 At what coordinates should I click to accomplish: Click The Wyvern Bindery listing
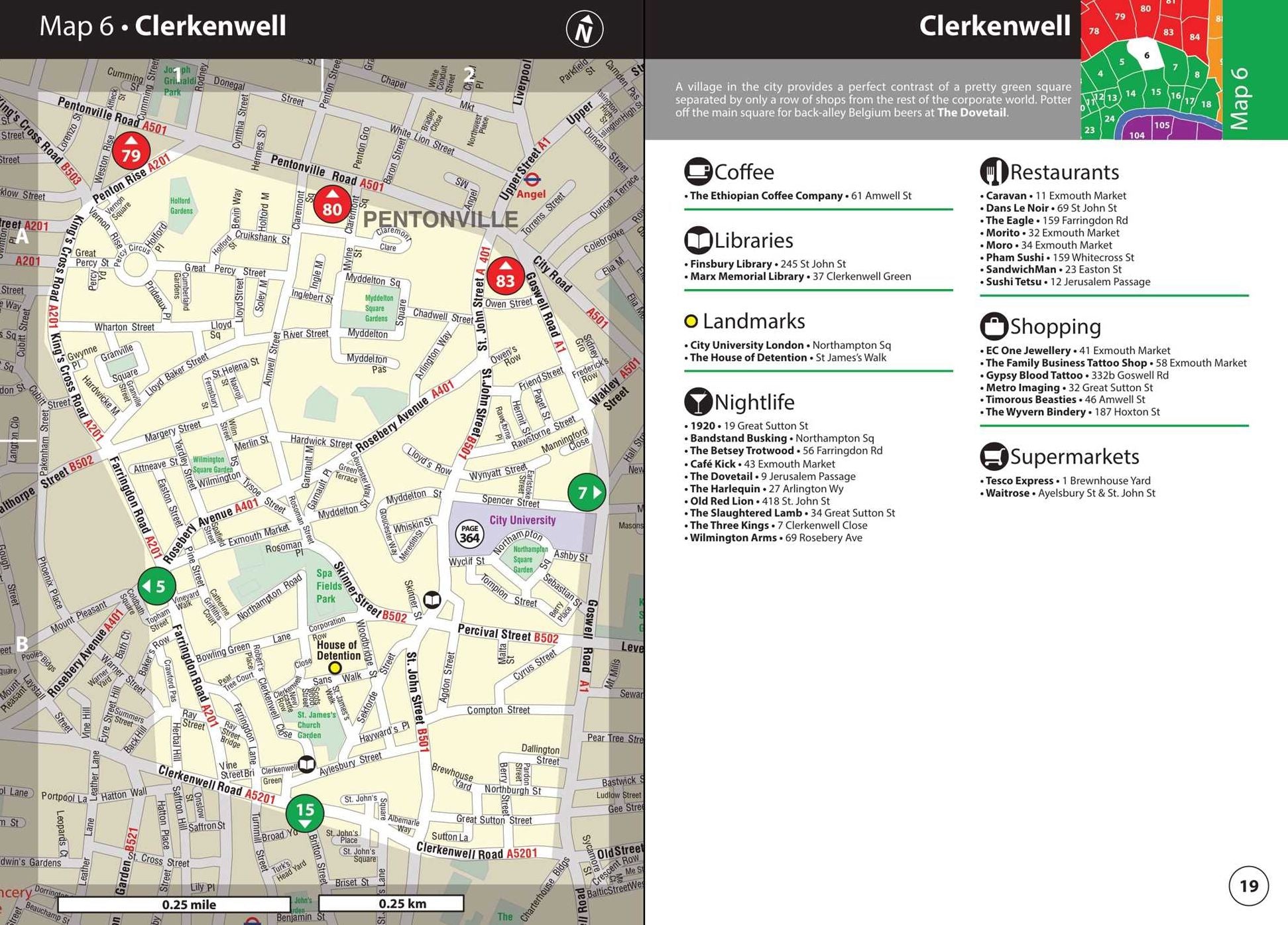1070,412
